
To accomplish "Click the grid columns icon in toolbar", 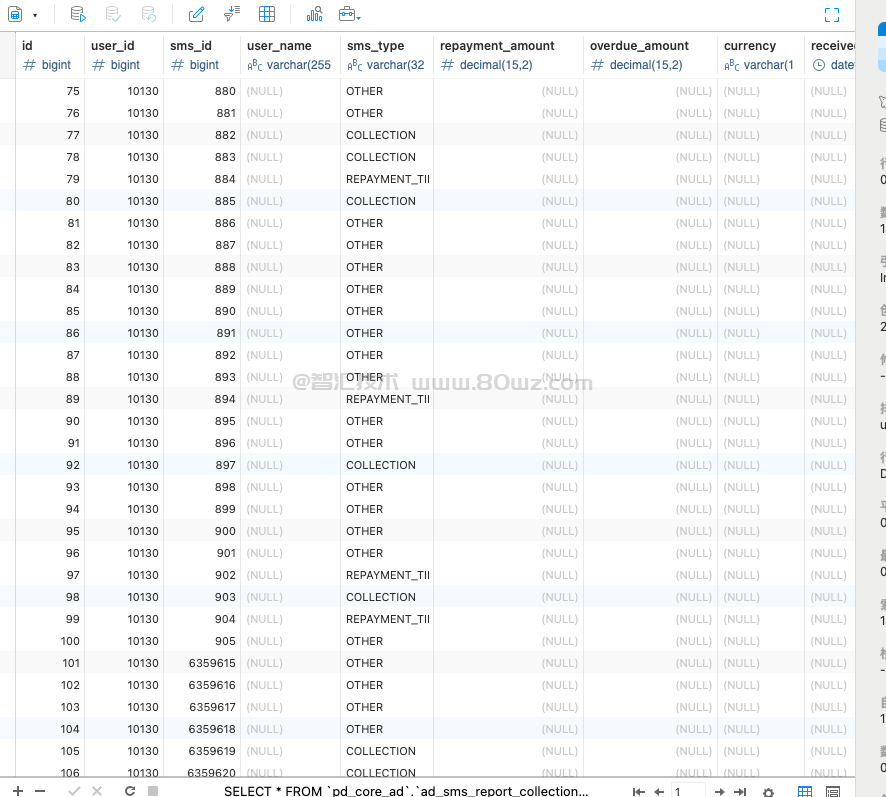I will pyautogui.click(x=267, y=15).
